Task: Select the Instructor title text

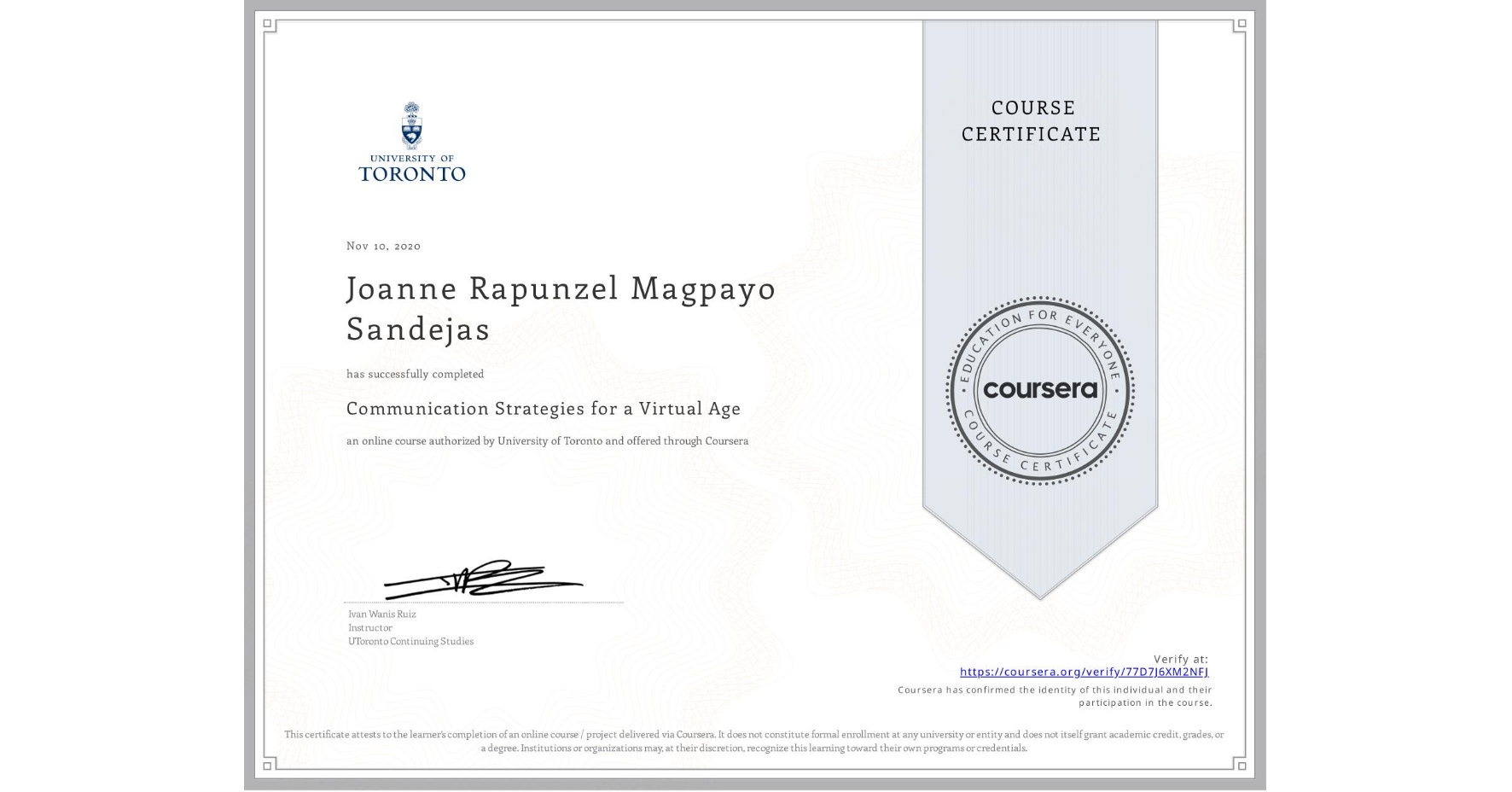Action: coord(369,627)
